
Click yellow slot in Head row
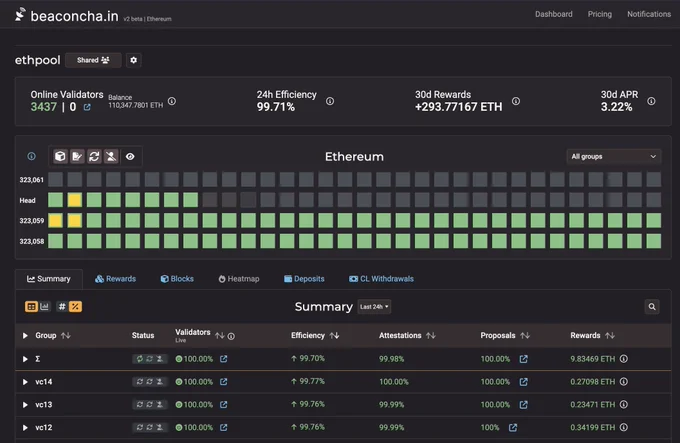75,200
